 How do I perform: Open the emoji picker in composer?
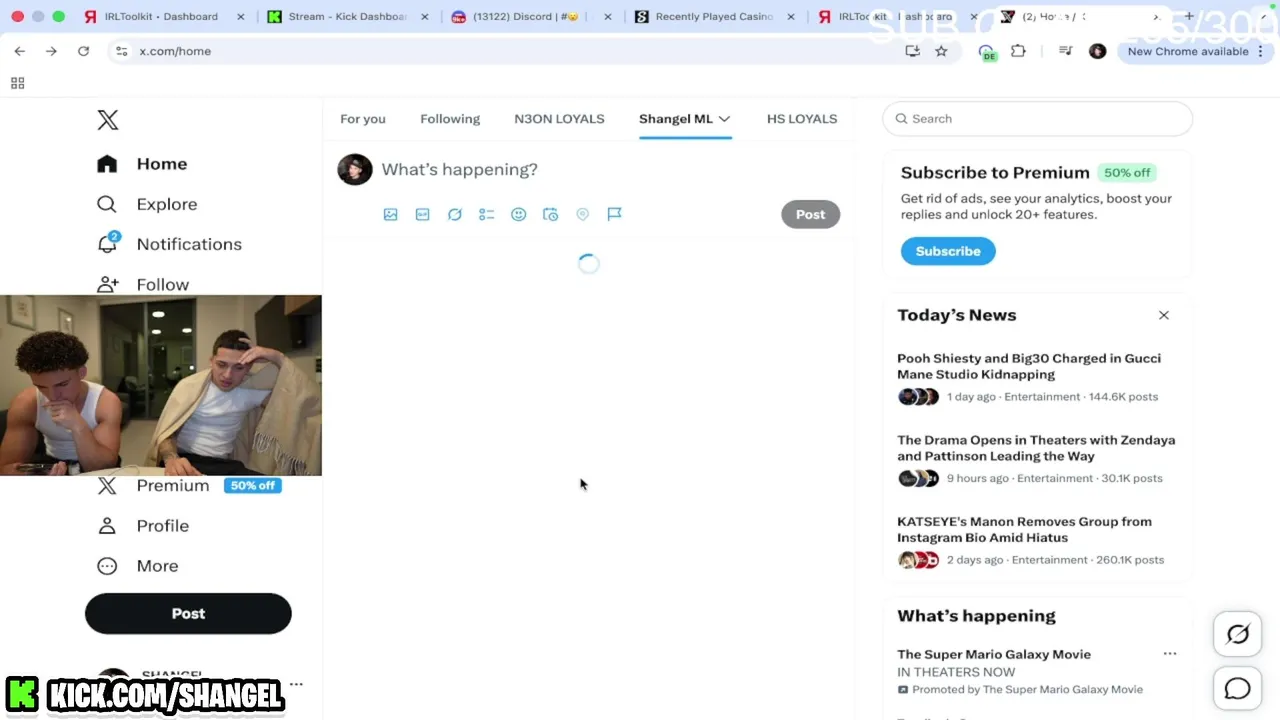[519, 214]
